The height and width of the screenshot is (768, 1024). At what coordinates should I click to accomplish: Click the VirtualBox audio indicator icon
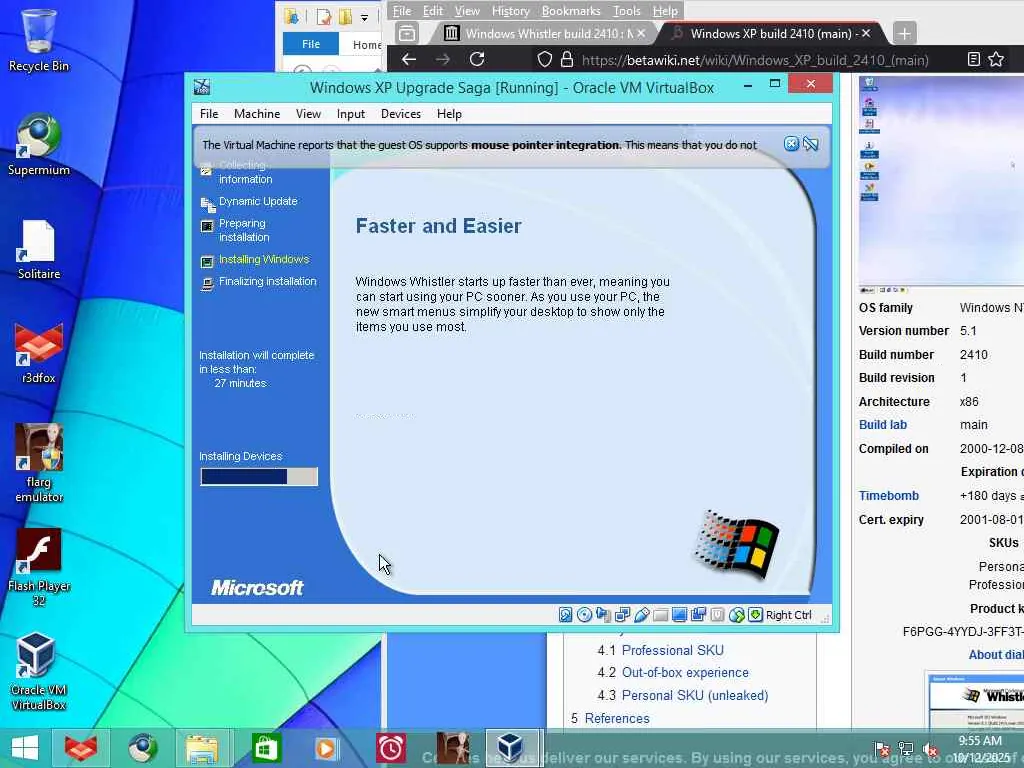tap(603, 615)
